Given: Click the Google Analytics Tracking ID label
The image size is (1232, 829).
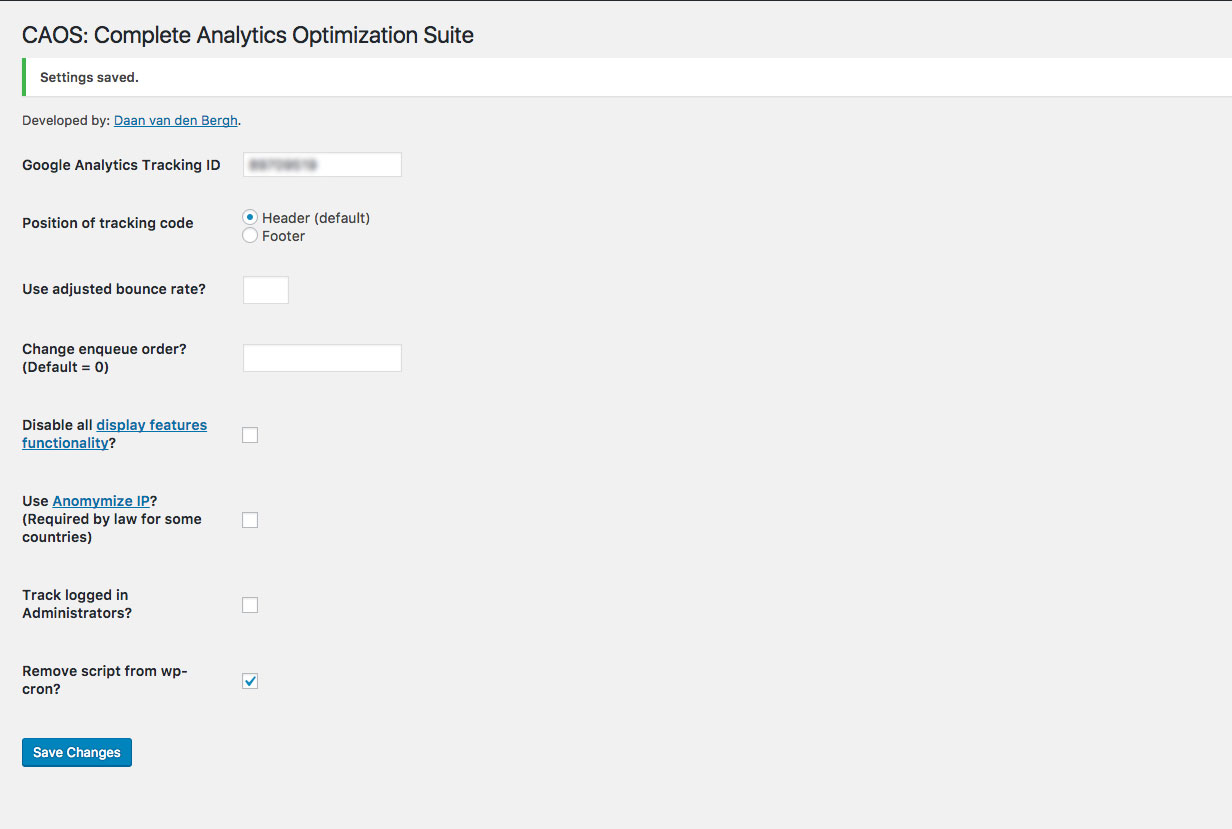Looking at the screenshot, I should pyautogui.click(x=121, y=165).
